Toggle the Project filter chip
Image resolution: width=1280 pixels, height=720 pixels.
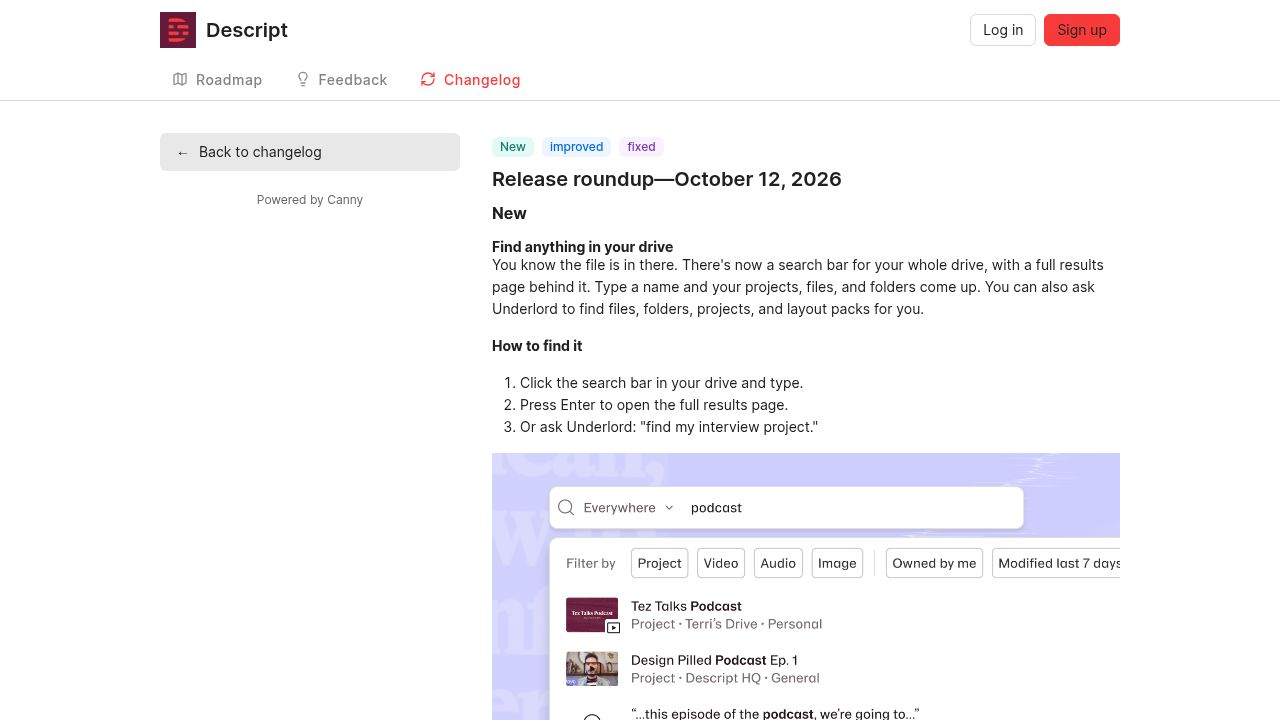click(x=660, y=563)
